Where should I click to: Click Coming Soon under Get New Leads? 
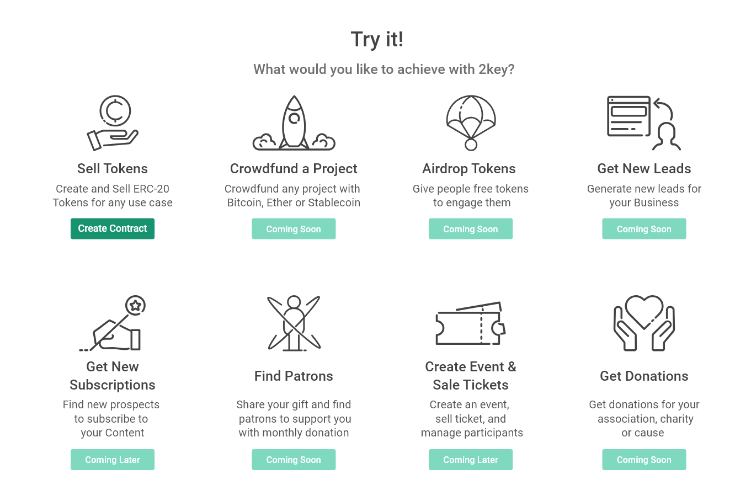644,229
